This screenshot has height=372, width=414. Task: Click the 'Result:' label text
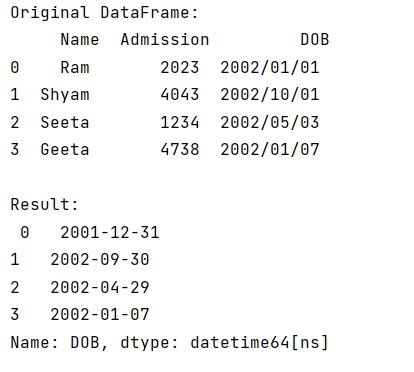(45, 204)
